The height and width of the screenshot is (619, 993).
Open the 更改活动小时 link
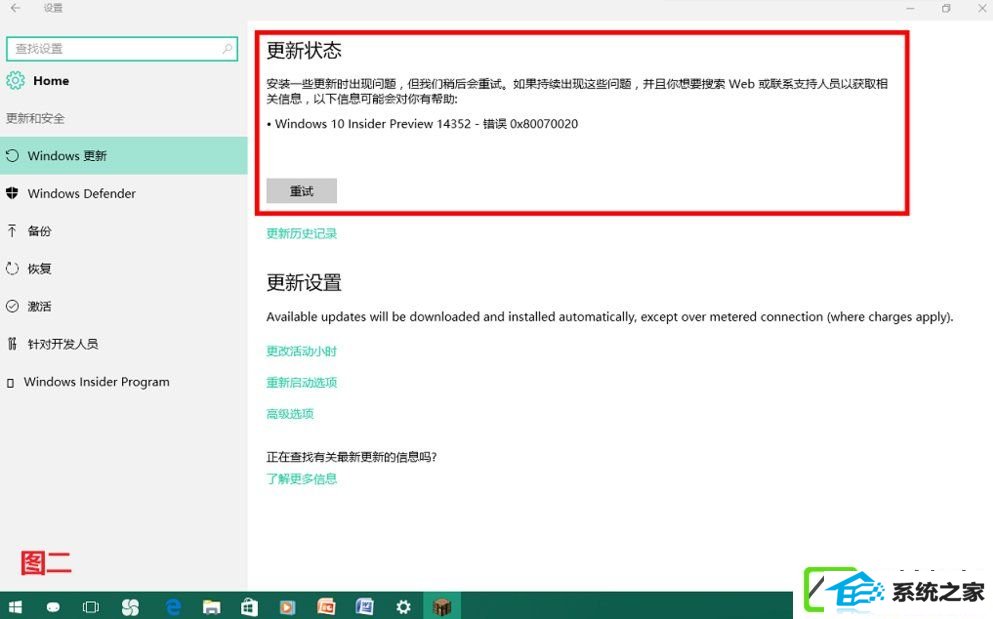coord(301,351)
